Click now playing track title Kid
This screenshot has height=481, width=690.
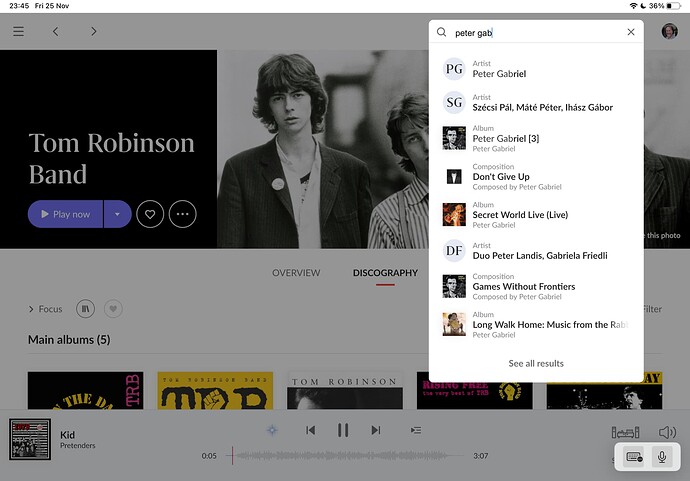coord(67,435)
